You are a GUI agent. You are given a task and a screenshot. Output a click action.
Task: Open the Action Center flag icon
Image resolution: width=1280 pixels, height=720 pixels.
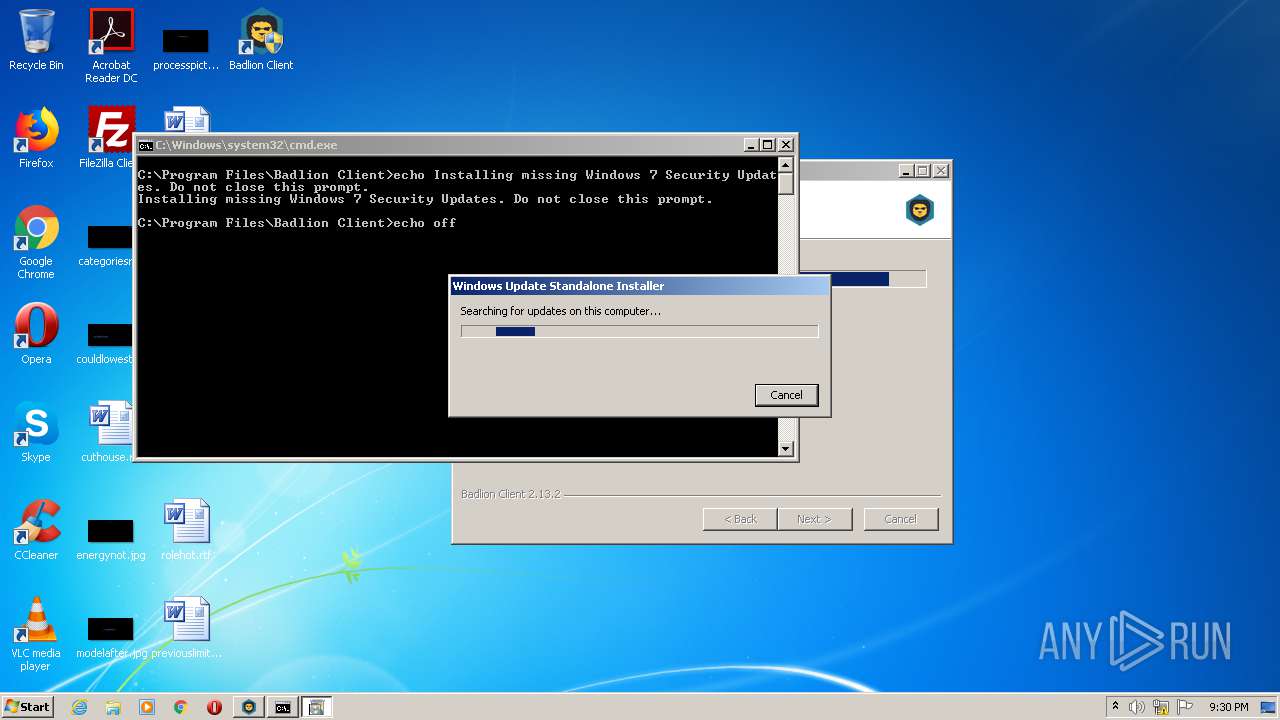click(1184, 707)
